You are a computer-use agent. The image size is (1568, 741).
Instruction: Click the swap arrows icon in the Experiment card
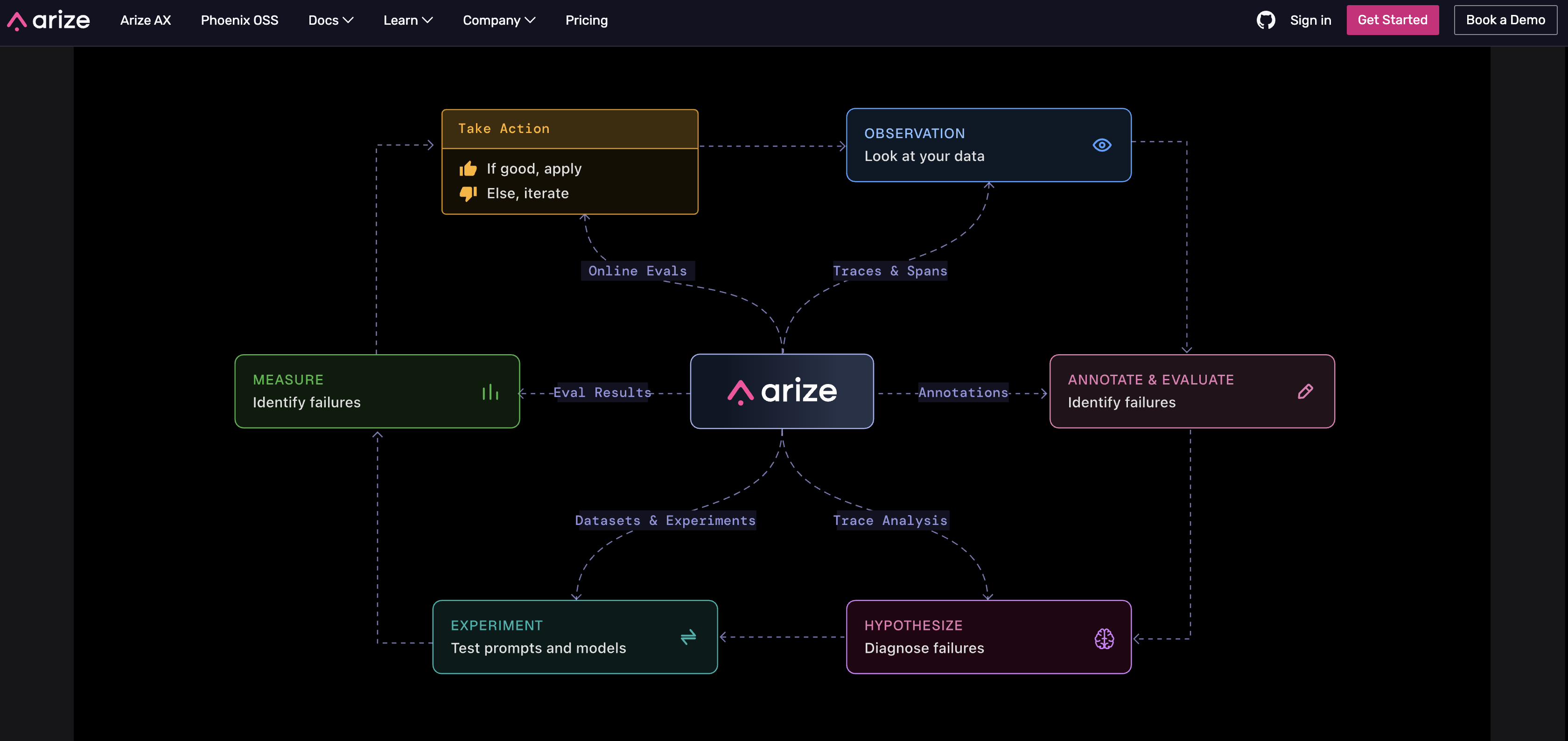(688, 637)
